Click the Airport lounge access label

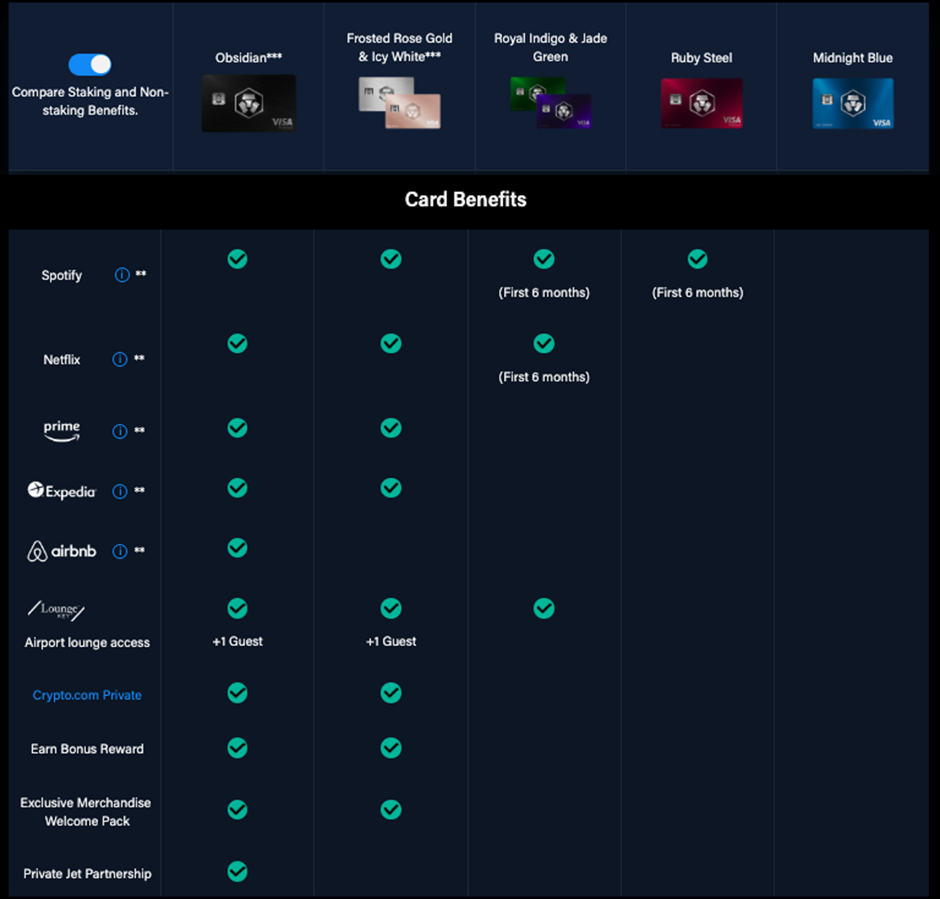click(x=87, y=642)
